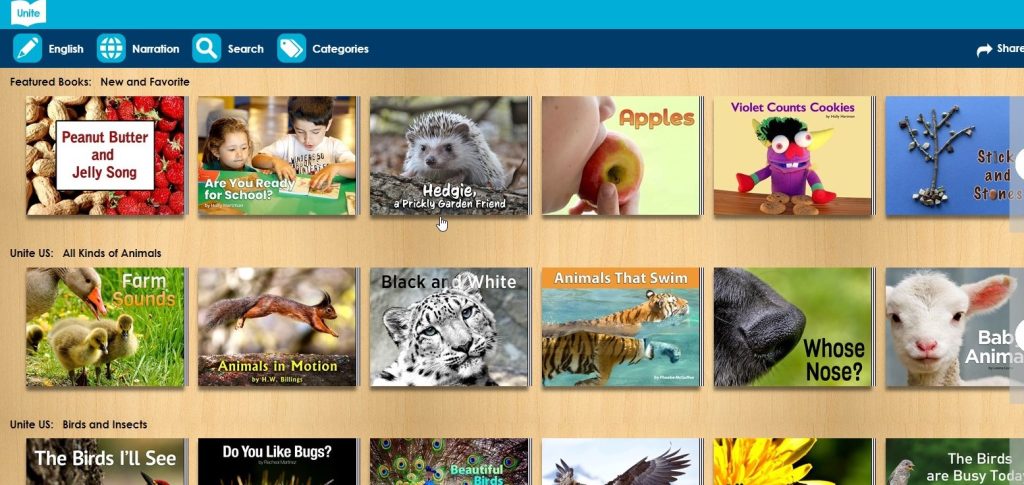Show next All Kinds of Animals books

click(x=1019, y=335)
